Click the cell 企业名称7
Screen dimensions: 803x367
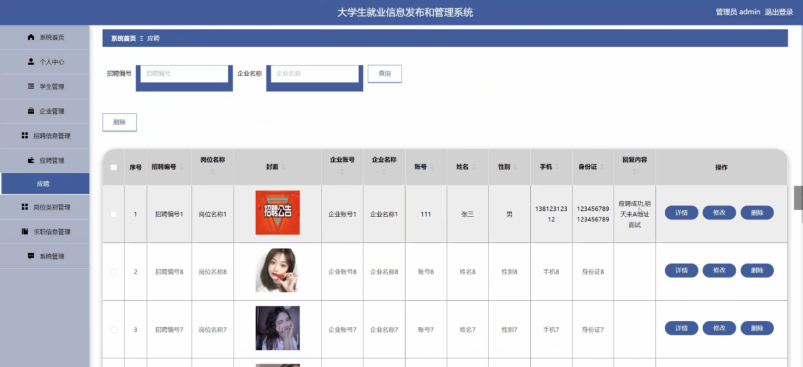[385, 330]
